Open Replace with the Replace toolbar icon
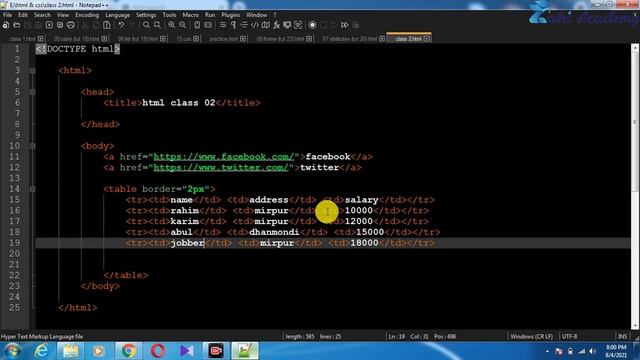The image size is (640, 360). point(157,25)
